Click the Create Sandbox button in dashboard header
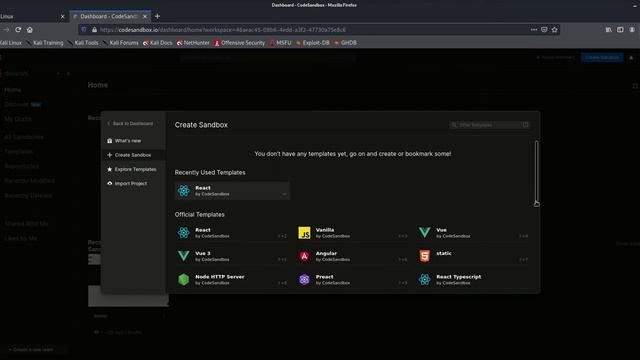The image size is (640, 360). [x=602, y=58]
